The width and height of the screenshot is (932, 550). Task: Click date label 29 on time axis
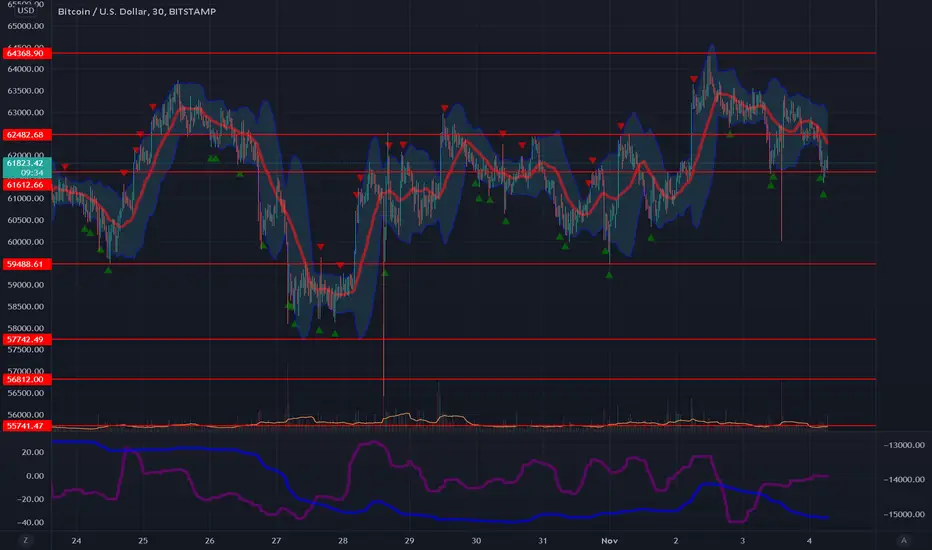[410, 541]
